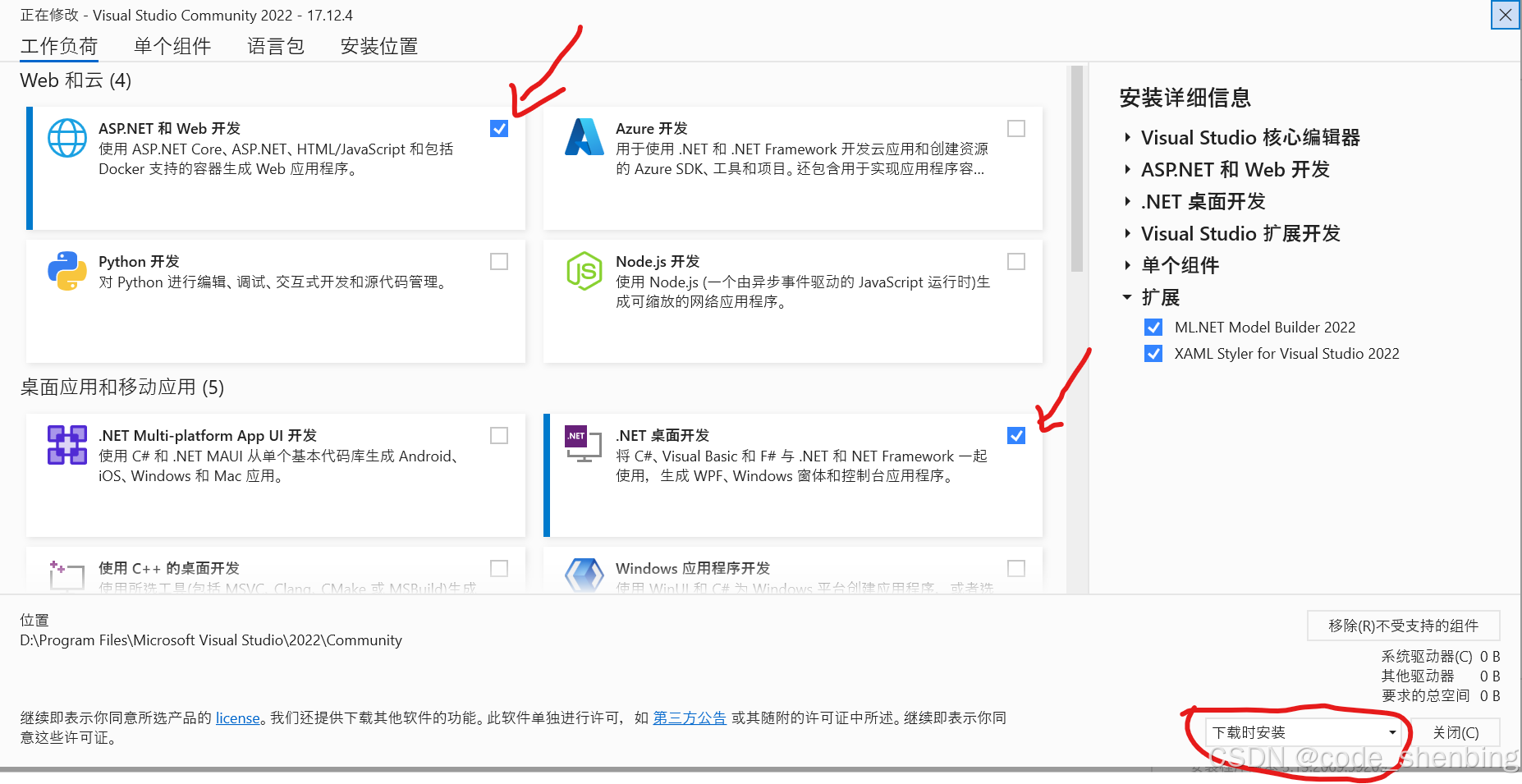Image resolution: width=1522 pixels, height=784 pixels.
Task: Switch to the 工作负荷 tab
Action: (59, 47)
